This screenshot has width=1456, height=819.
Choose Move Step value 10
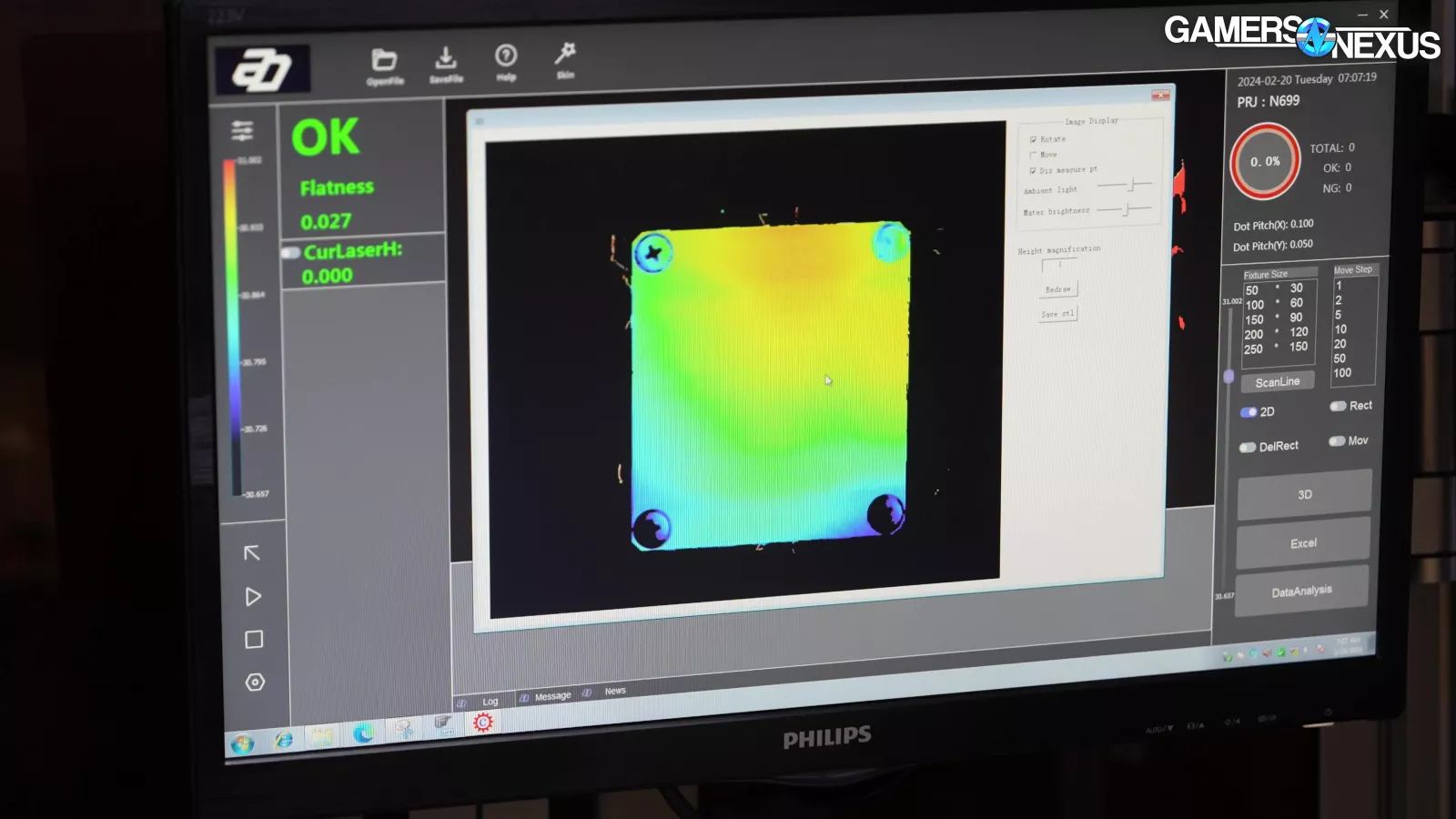coord(1340,329)
